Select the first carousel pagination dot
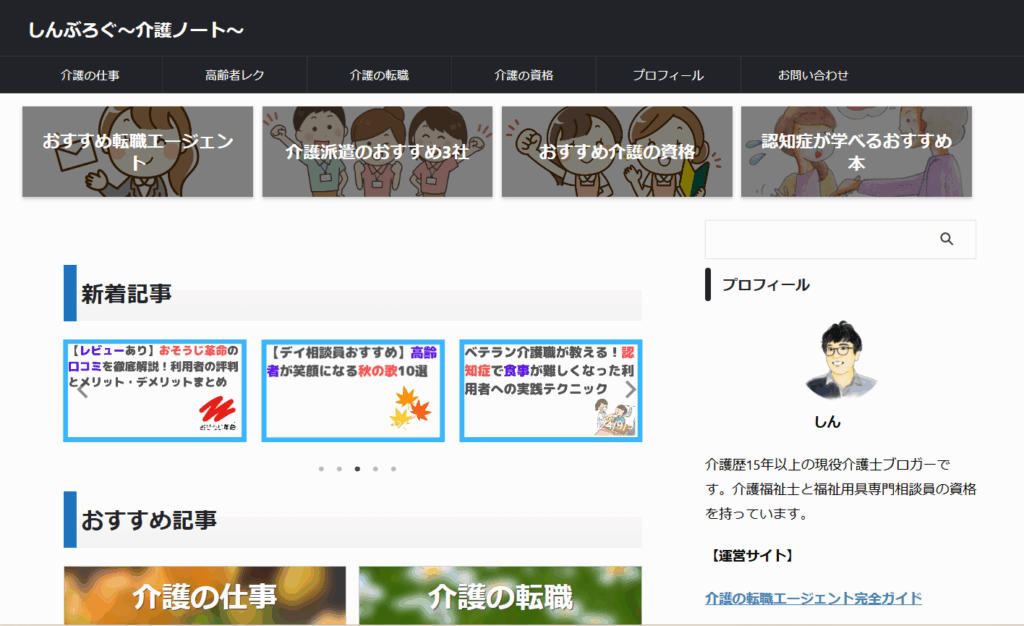 pos(321,468)
